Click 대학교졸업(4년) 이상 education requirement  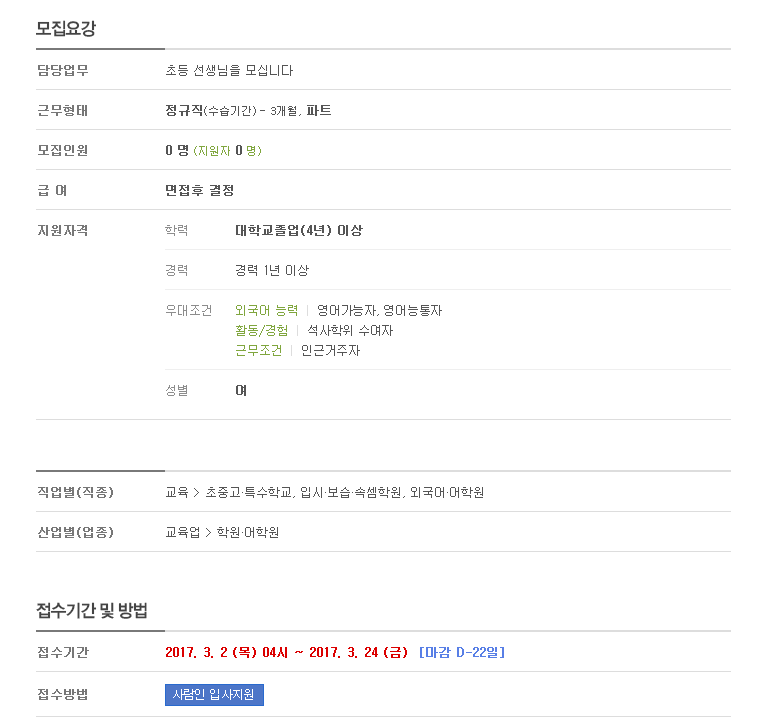coord(299,230)
